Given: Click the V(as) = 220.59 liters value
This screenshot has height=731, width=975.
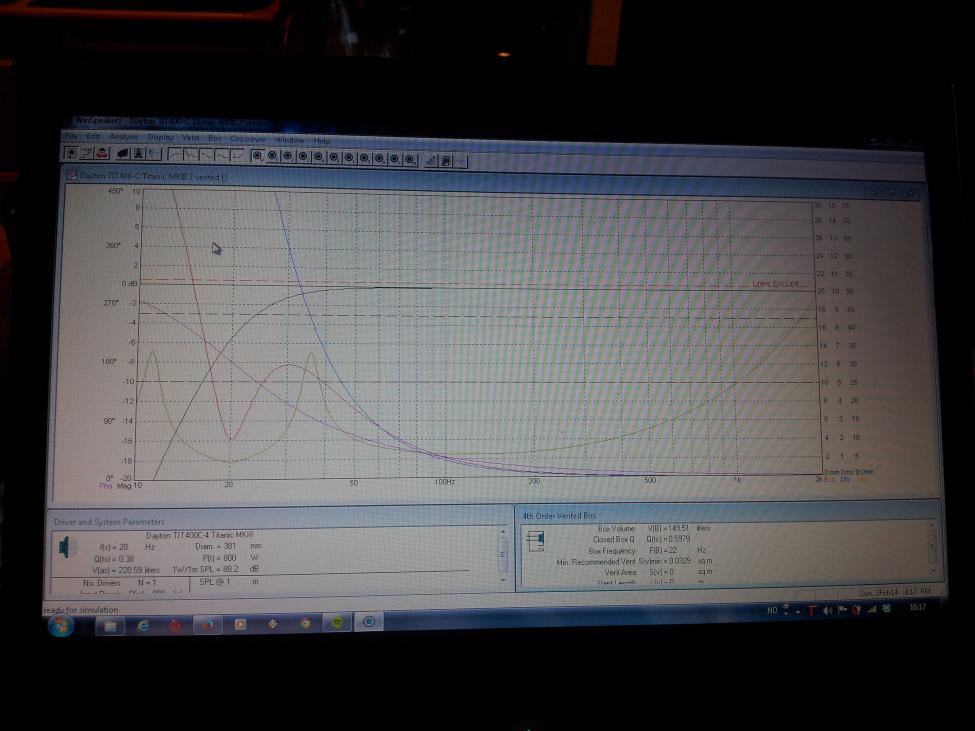Looking at the screenshot, I should tap(126, 570).
